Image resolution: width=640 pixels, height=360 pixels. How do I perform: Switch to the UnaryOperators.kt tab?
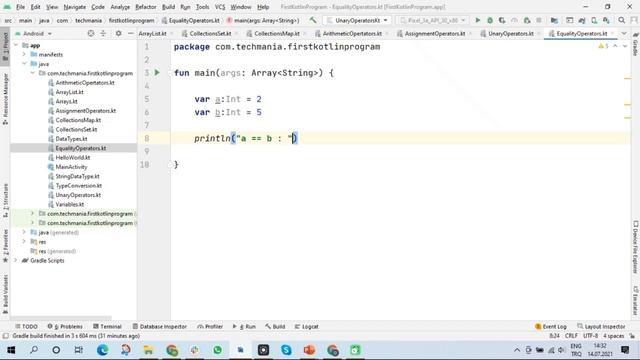point(510,33)
